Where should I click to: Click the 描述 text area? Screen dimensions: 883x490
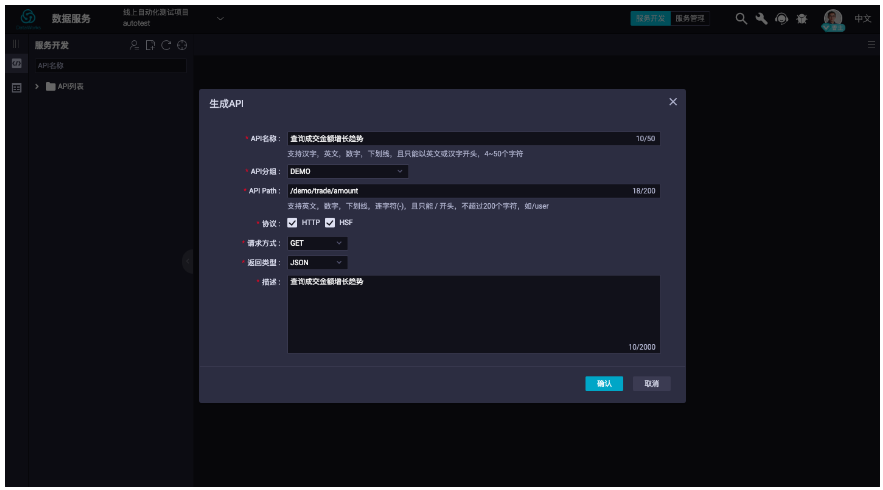tap(474, 314)
